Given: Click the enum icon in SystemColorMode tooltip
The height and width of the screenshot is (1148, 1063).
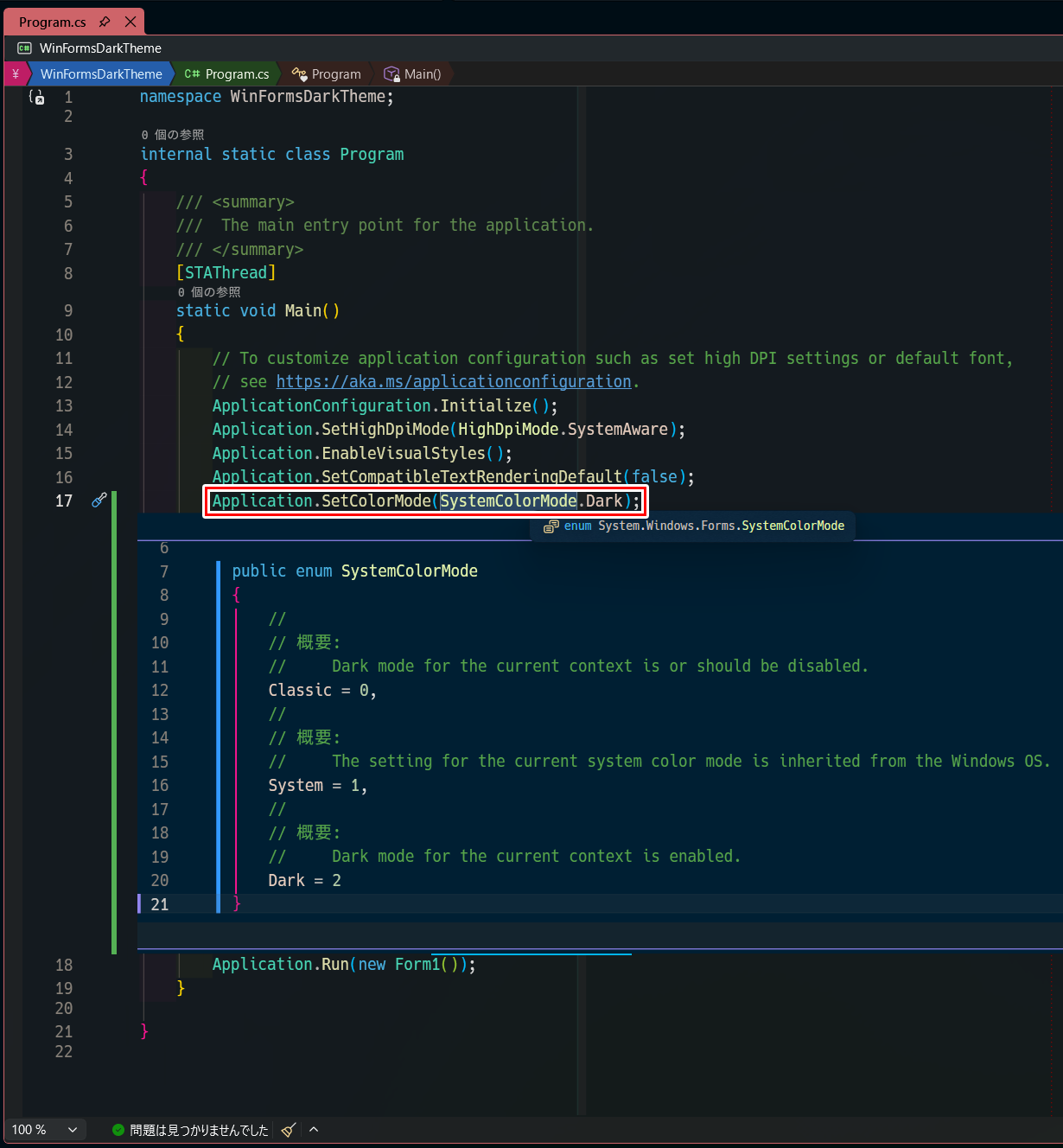Looking at the screenshot, I should pos(551,526).
